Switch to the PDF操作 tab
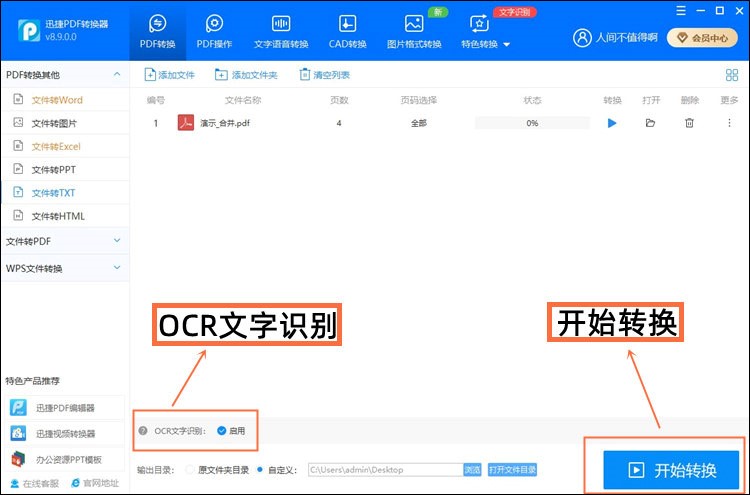Viewport: 750px width, 495px height. 214,32
